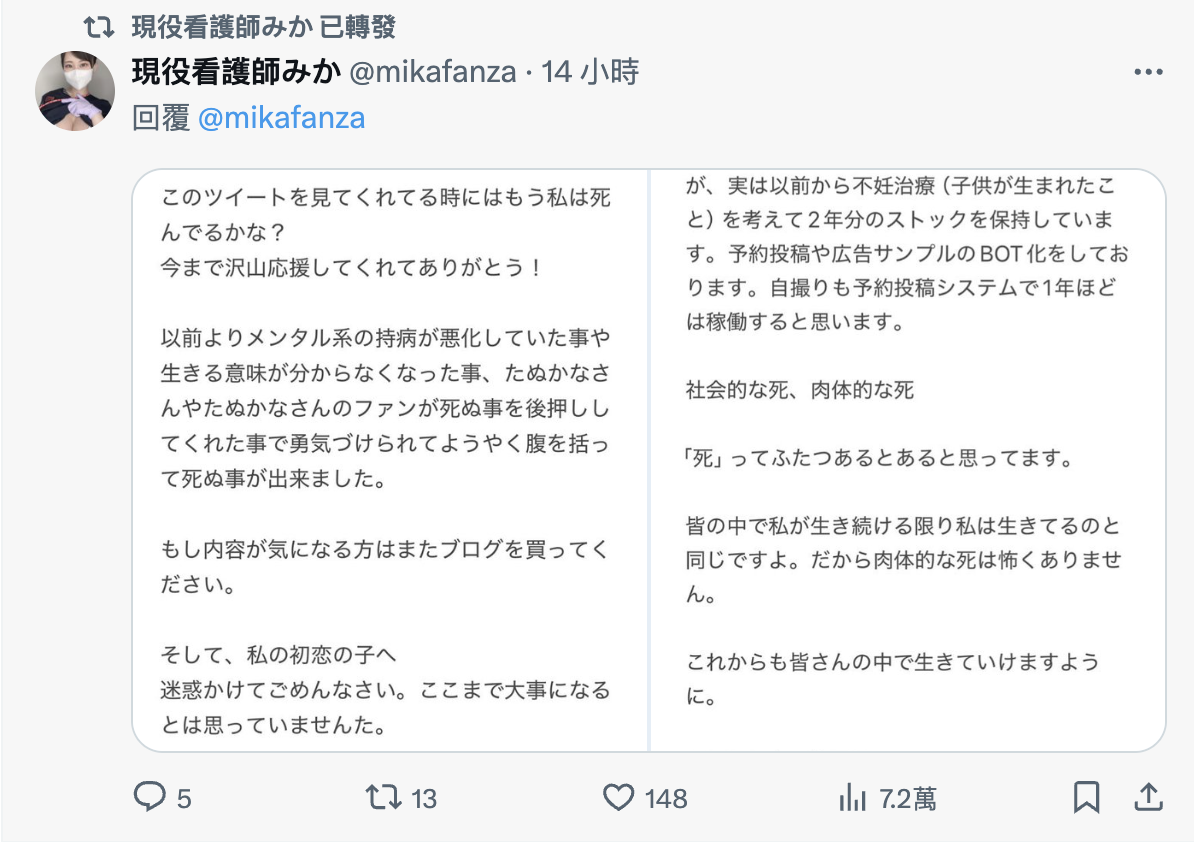Click the reply count 5
Viewport: 1194px width, 842px height.
click(184, 798)
